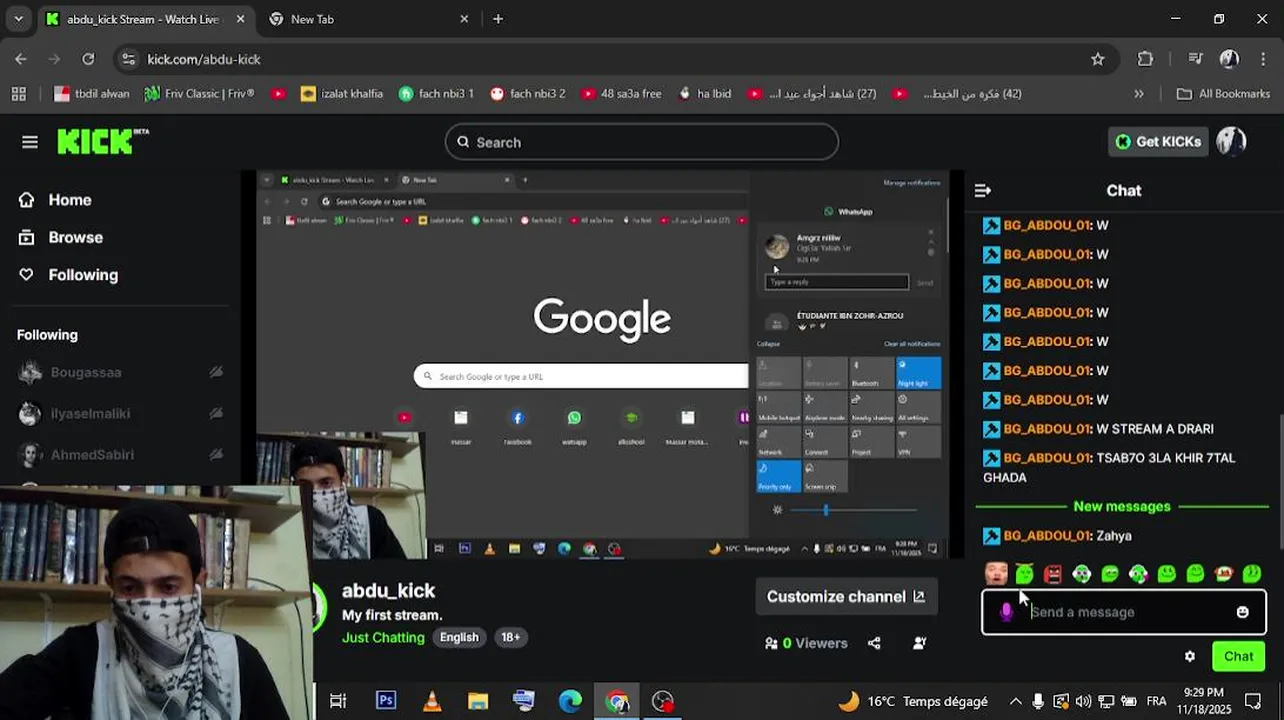Click the Get KICKs button
This screenshot has height=720, width=1284.
1159,142
